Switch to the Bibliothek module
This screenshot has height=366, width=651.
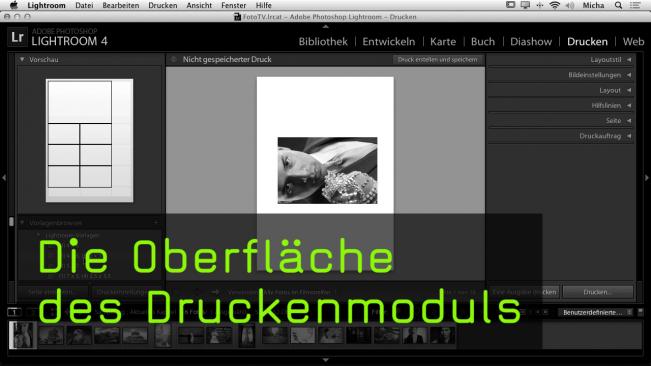[x=323, y=41]
